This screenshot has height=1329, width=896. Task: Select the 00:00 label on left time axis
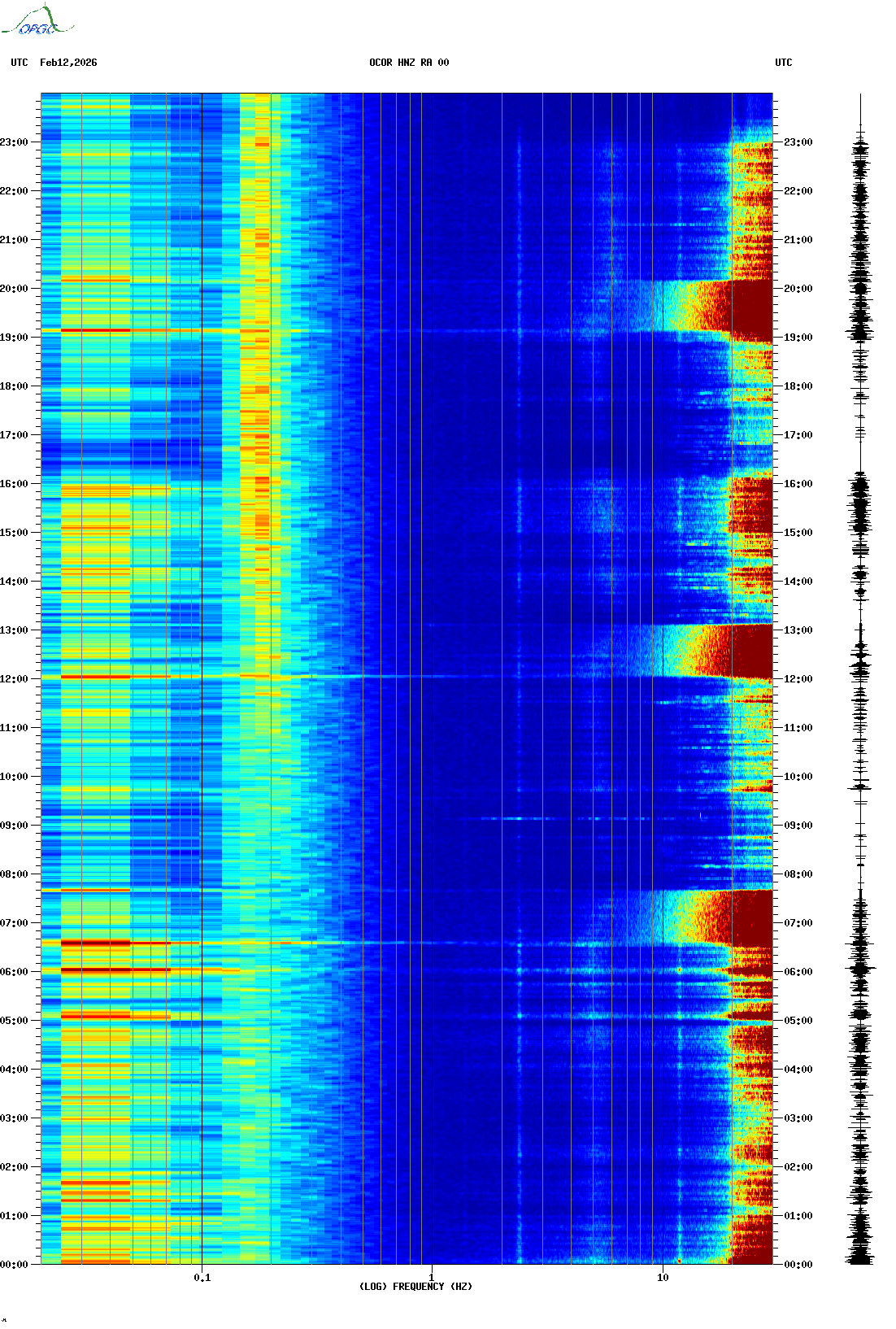pyautogui.click(x=15, y=1265)
